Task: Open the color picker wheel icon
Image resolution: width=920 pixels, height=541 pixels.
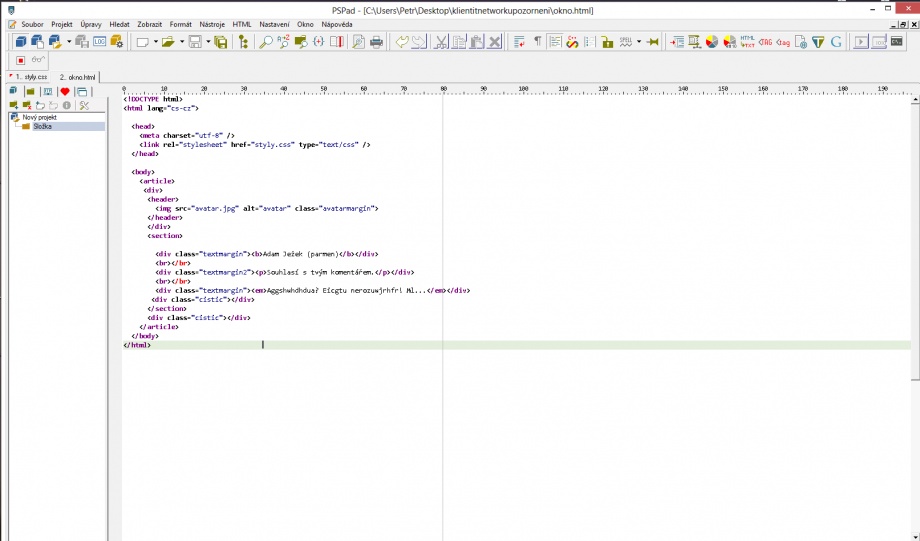Action: pyautogui.click(x=711, y=42)
